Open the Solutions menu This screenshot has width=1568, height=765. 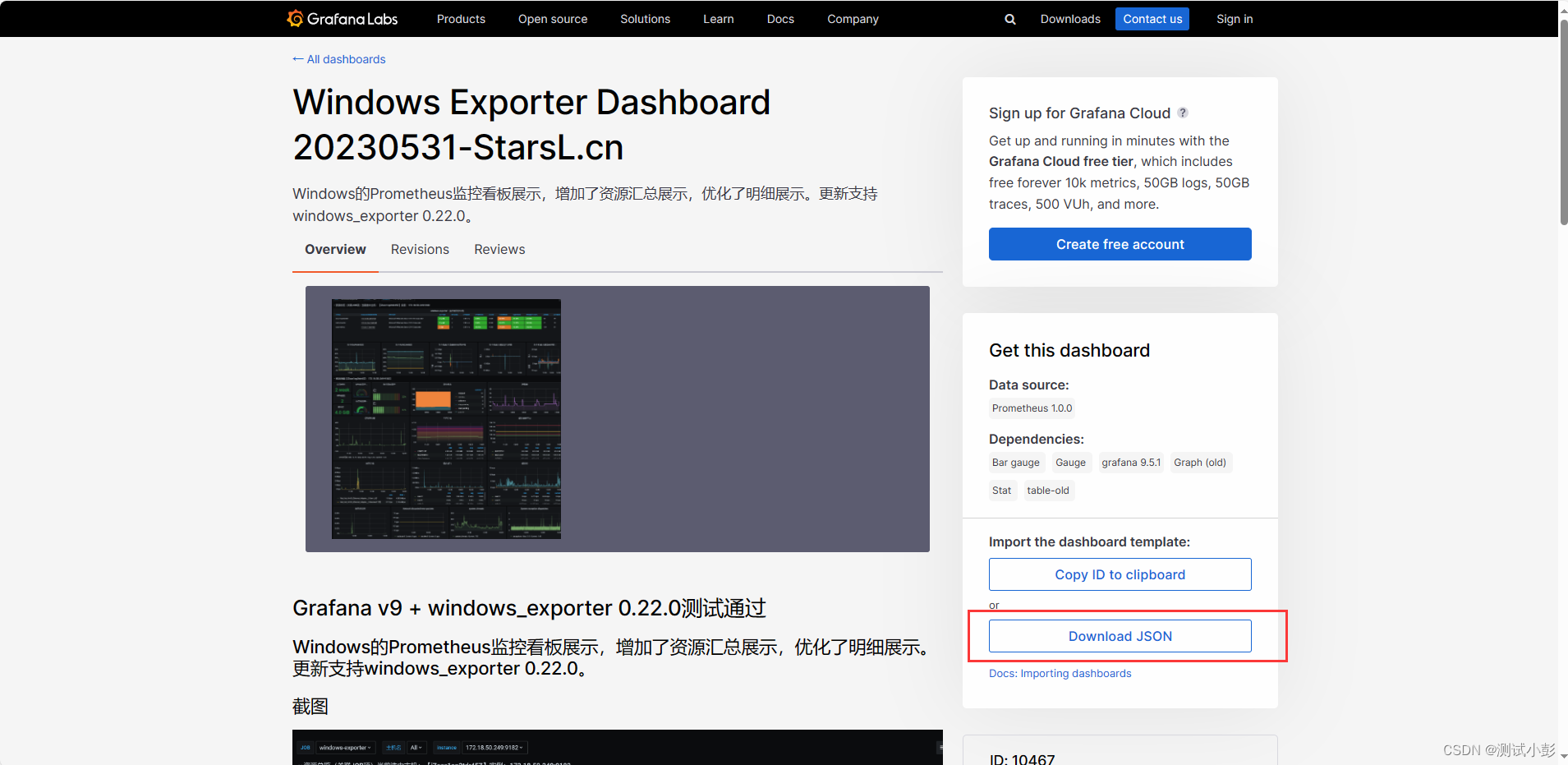pos(645,19)
